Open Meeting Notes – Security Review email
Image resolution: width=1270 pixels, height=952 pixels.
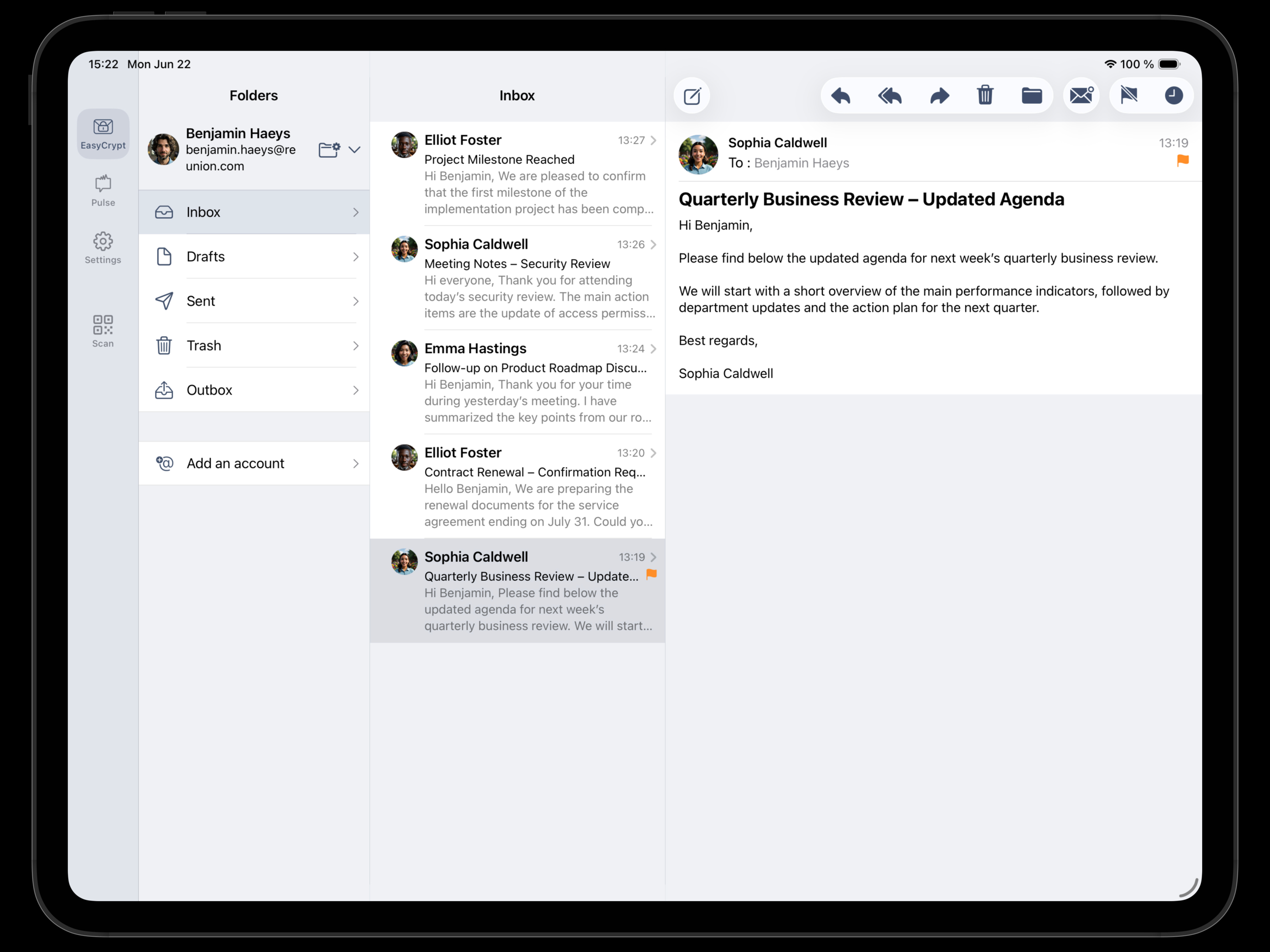coord(517,278)
